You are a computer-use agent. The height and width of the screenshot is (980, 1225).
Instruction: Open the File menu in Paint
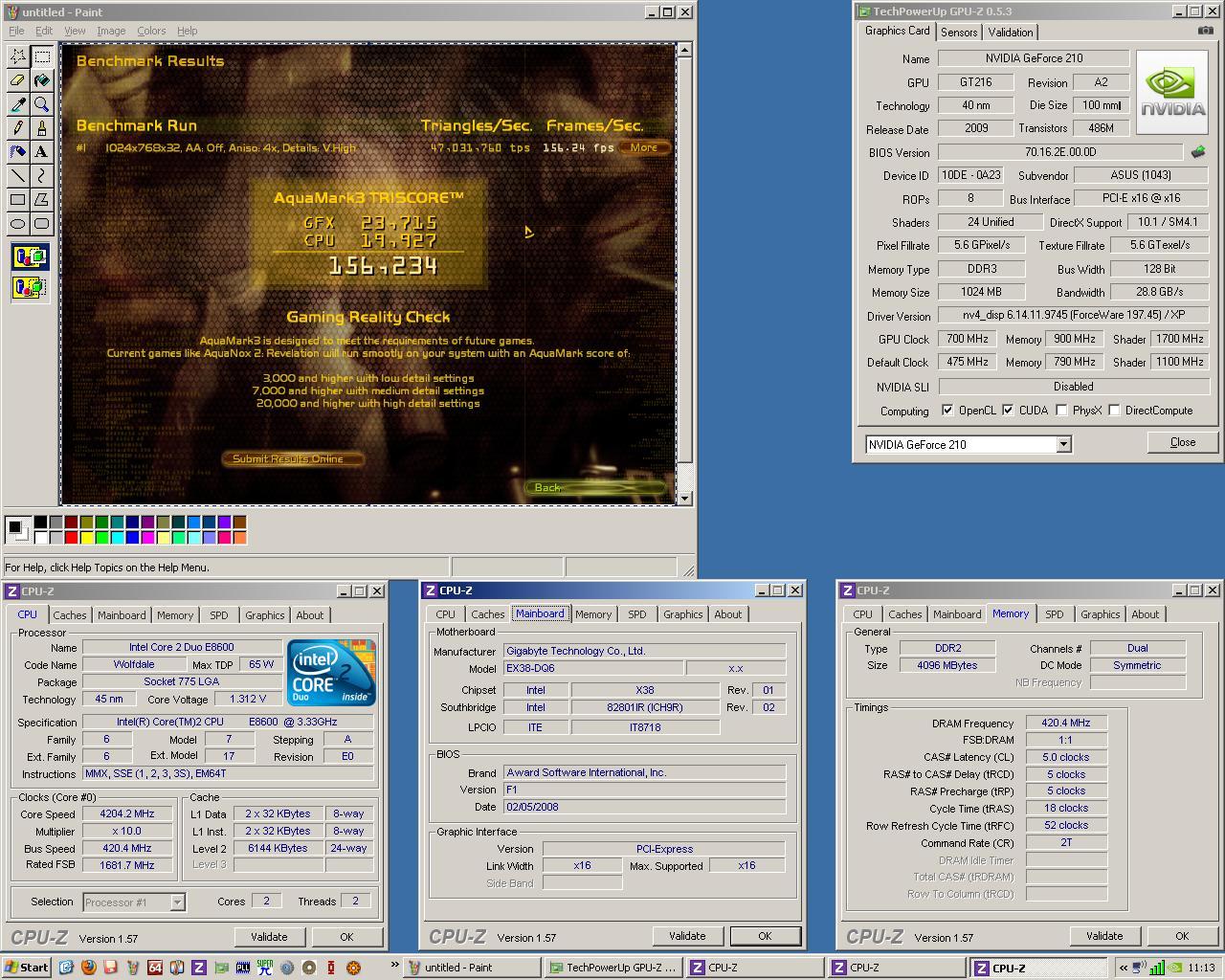[16, 31]
